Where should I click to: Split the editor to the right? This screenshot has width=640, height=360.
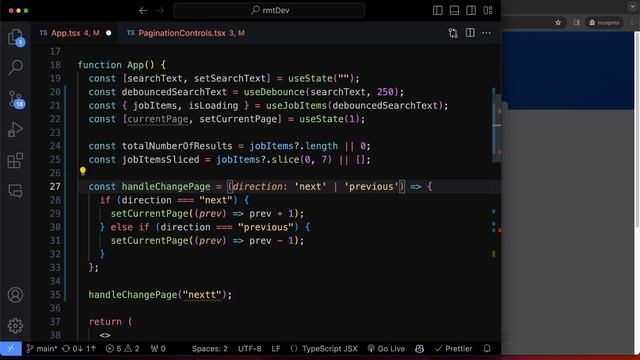[x=470, y=33]
